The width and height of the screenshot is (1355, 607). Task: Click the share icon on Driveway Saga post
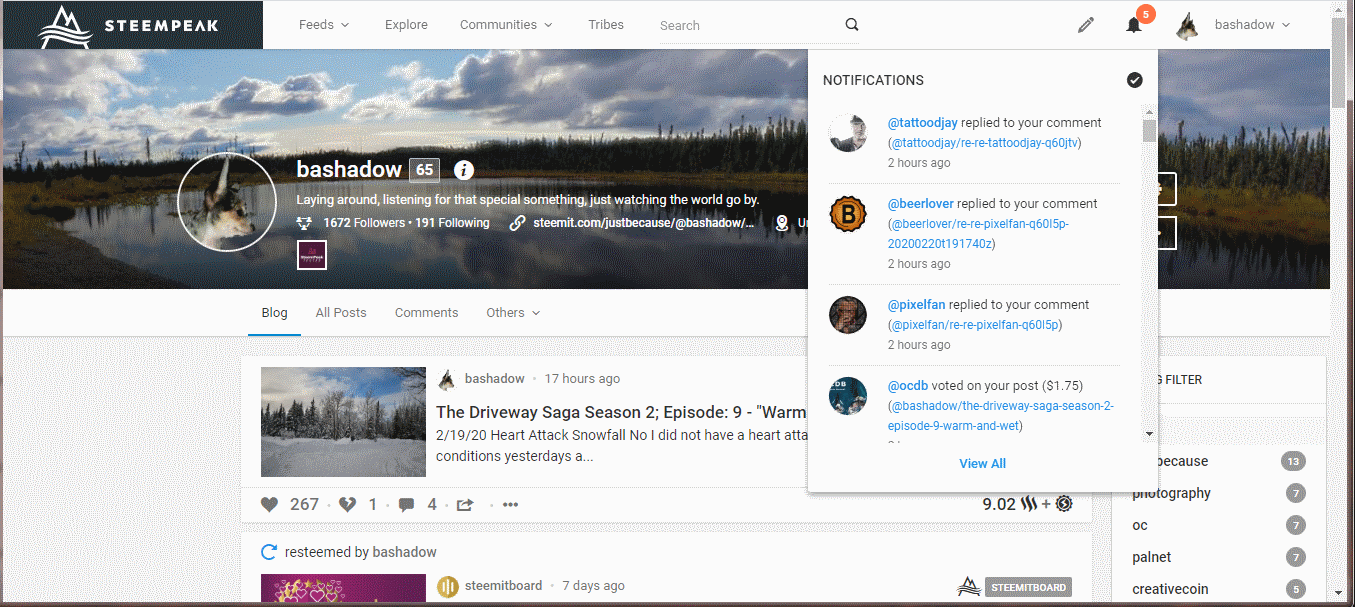click(465, 505)
